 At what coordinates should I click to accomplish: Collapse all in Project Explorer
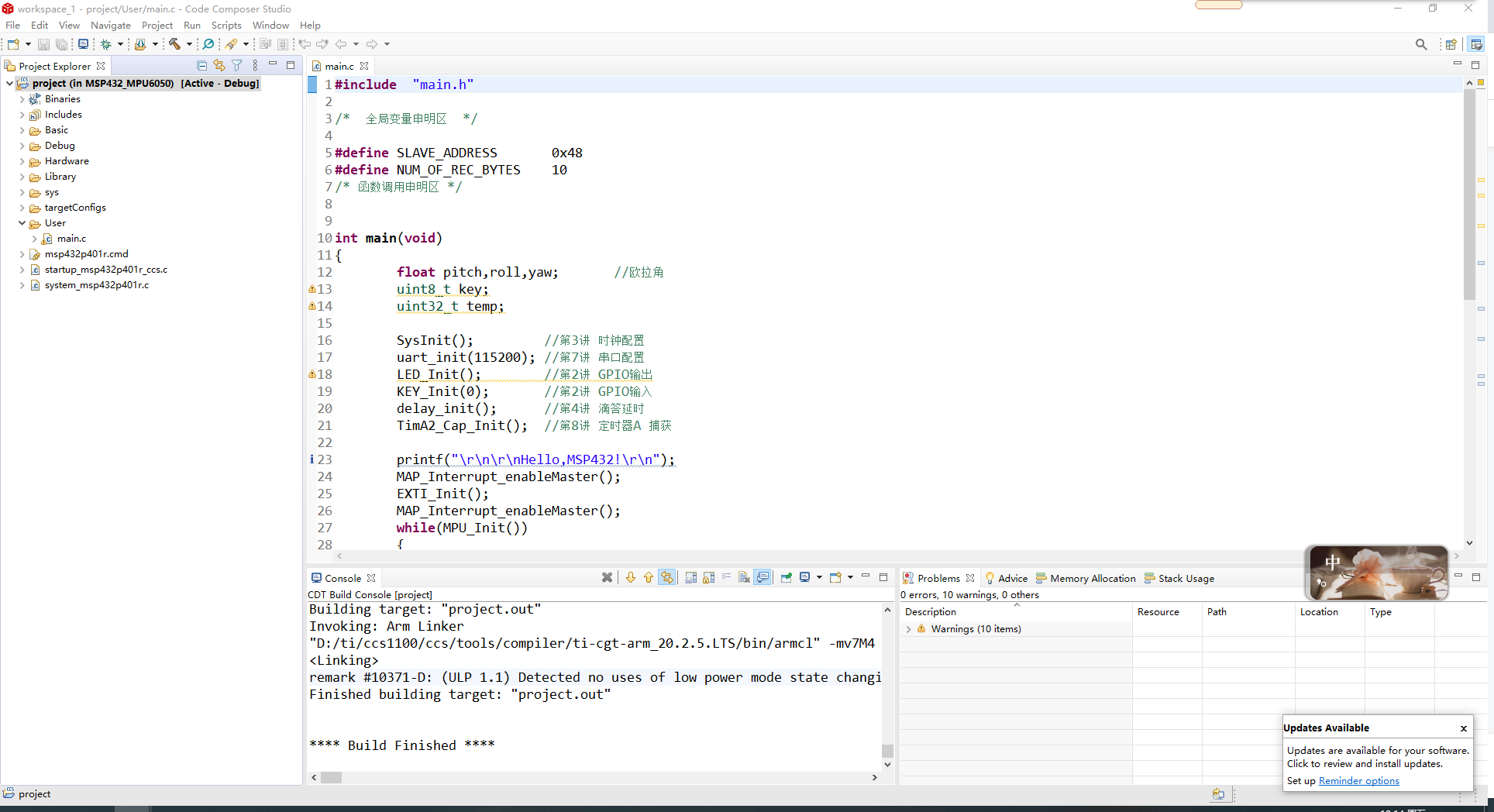(202, 66)
